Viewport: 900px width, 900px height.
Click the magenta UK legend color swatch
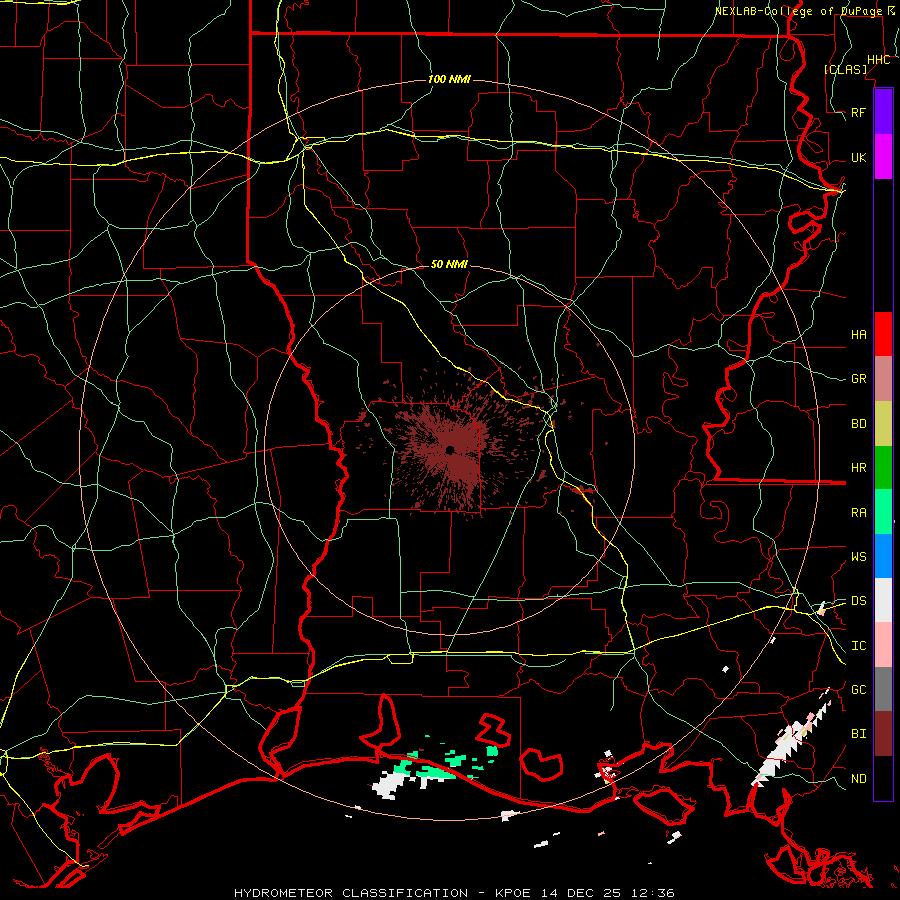(x=883, y=157)
